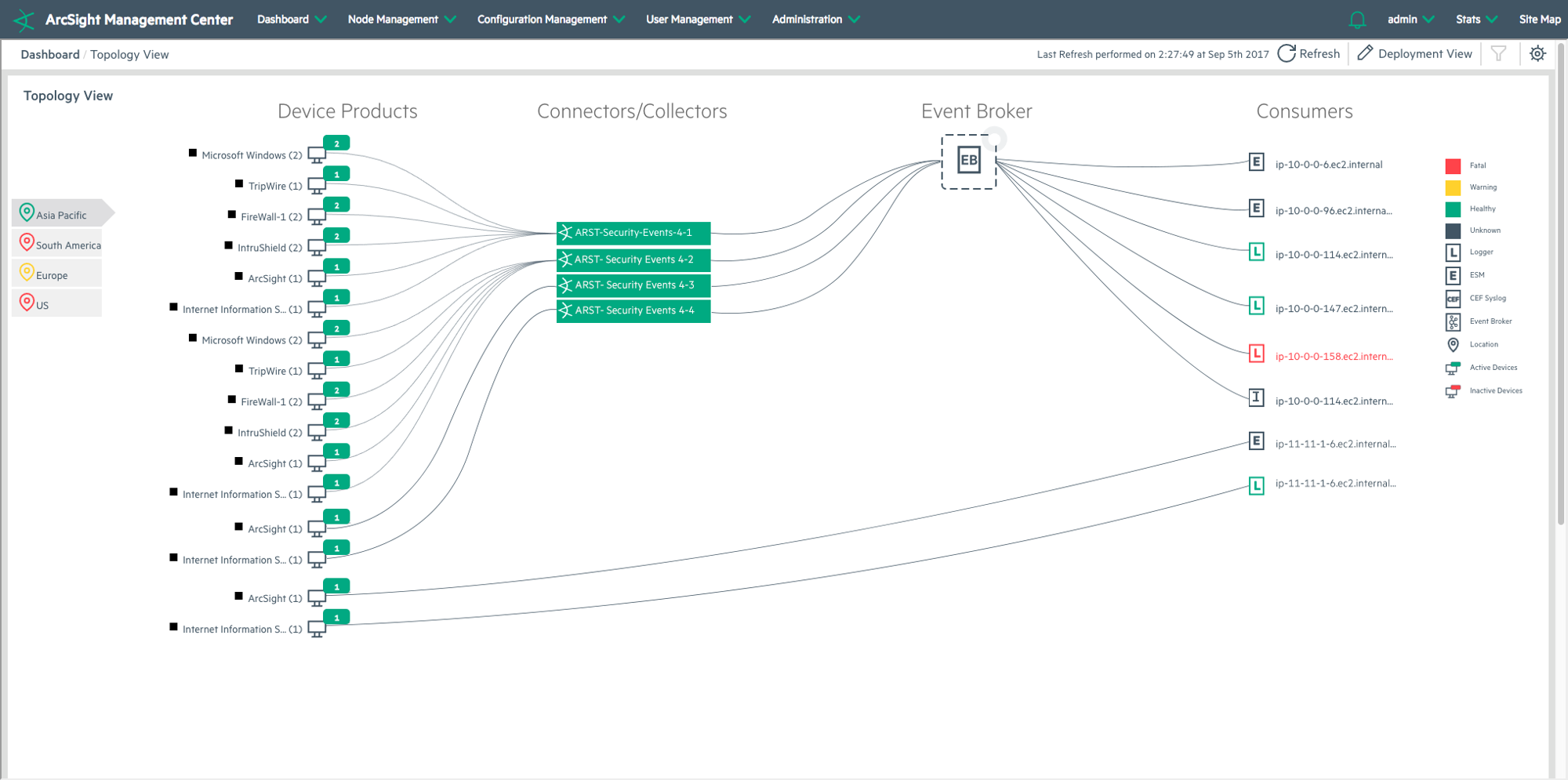Image resolution: width=1568 pixels, height=780 pixels.
Task: Click the Warning yellow legend swatch
Action: click(x=1453, y=188)
